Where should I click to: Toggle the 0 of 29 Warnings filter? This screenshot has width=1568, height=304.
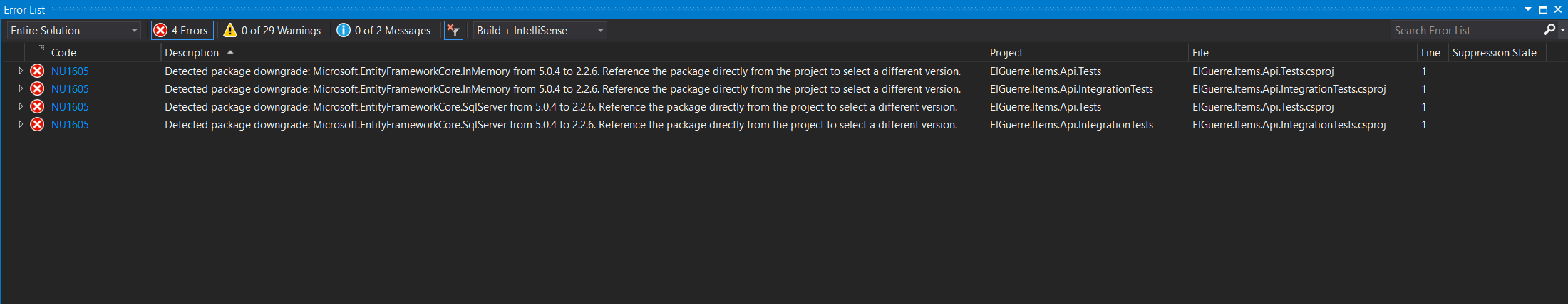272,30
